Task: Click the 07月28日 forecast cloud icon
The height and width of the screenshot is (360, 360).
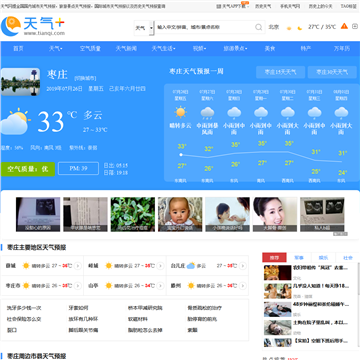Action: click(x=234, y=113)
